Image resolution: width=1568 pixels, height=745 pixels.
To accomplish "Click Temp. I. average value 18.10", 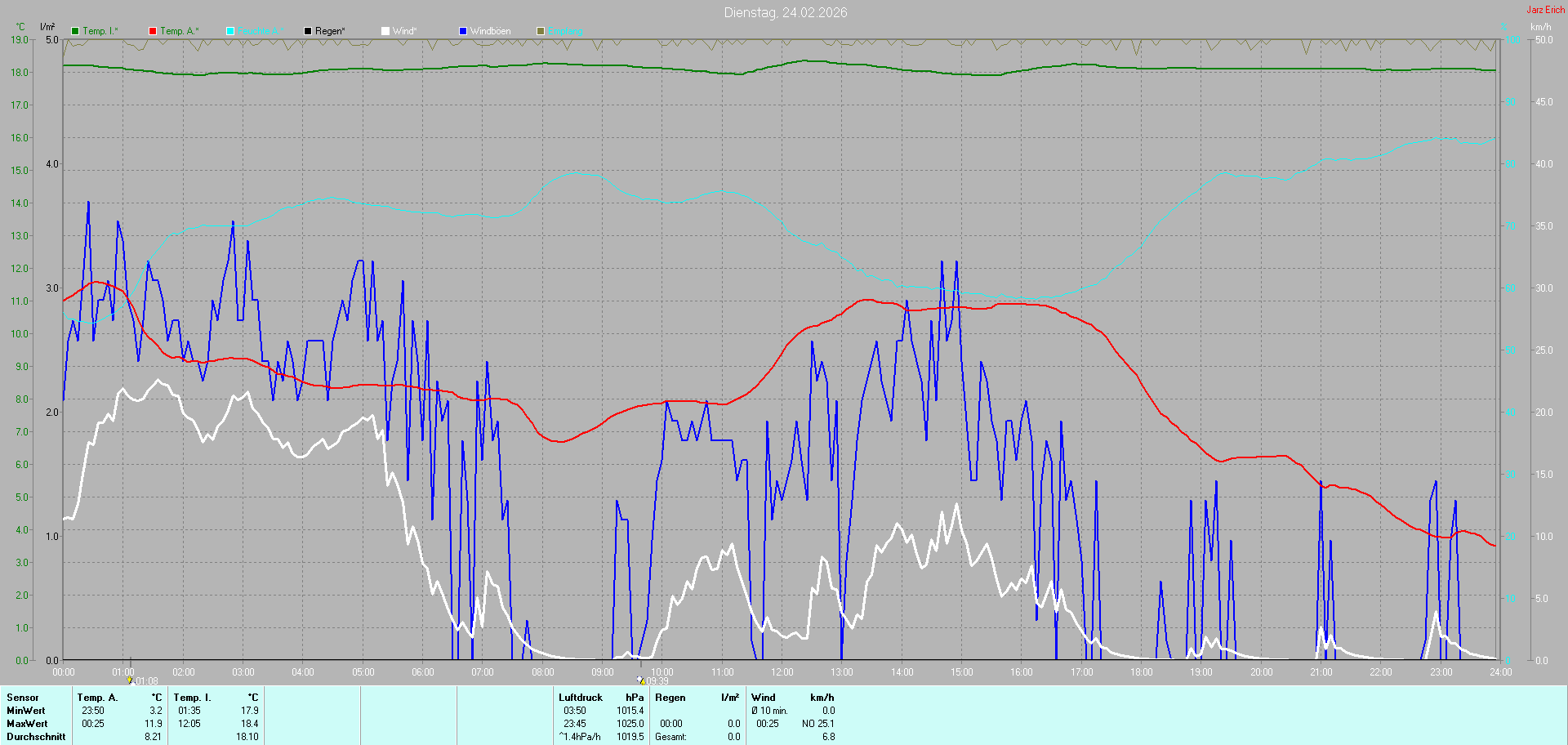I will click(x=247, y=737).
